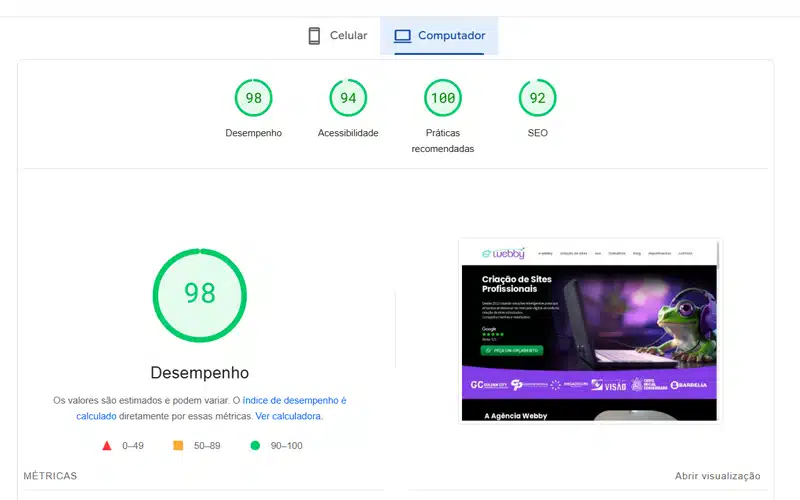Click the '0–49' legend range text

pos(133,445)
